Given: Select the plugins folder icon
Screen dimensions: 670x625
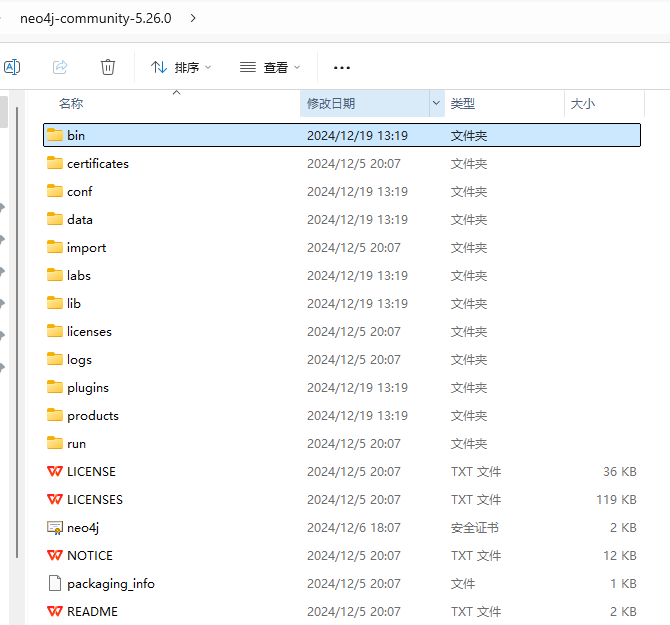Looking at the screenshot, I should (x=55, y=387).
